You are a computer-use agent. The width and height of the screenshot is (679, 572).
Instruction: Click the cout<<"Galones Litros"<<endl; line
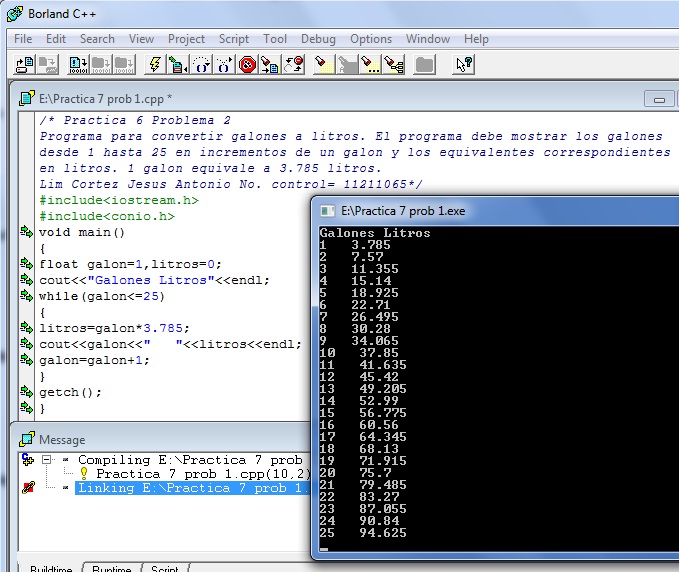click(154, 280)
